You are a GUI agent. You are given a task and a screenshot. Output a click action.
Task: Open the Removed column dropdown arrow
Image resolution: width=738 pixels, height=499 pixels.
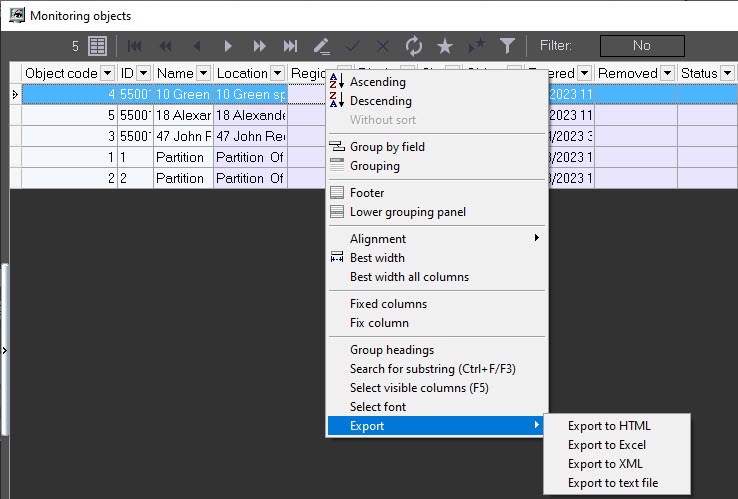click(667, 73)
